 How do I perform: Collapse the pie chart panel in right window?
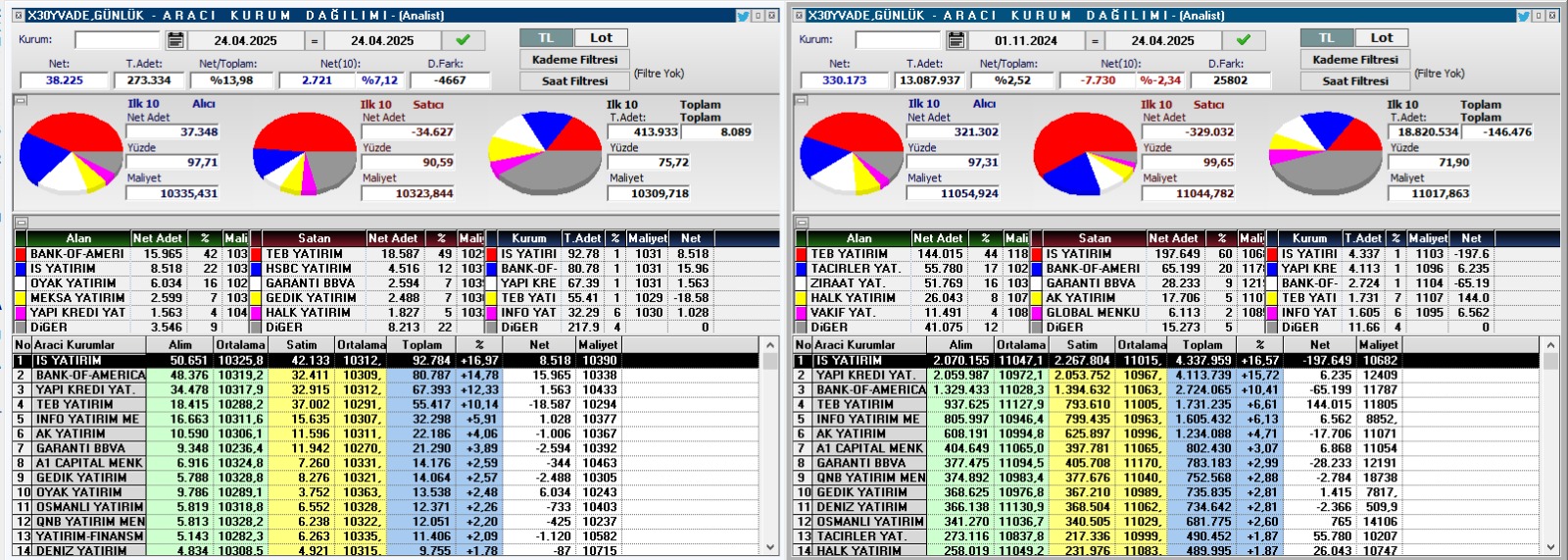click(x=802, y=100)
